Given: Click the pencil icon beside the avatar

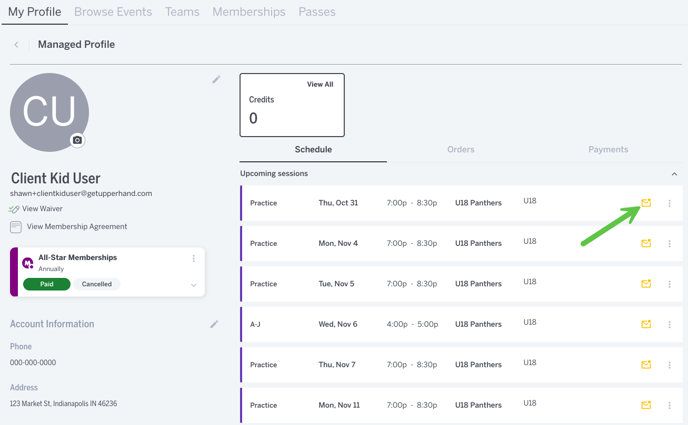Looking at the screenshot, I should pos(216,79).
